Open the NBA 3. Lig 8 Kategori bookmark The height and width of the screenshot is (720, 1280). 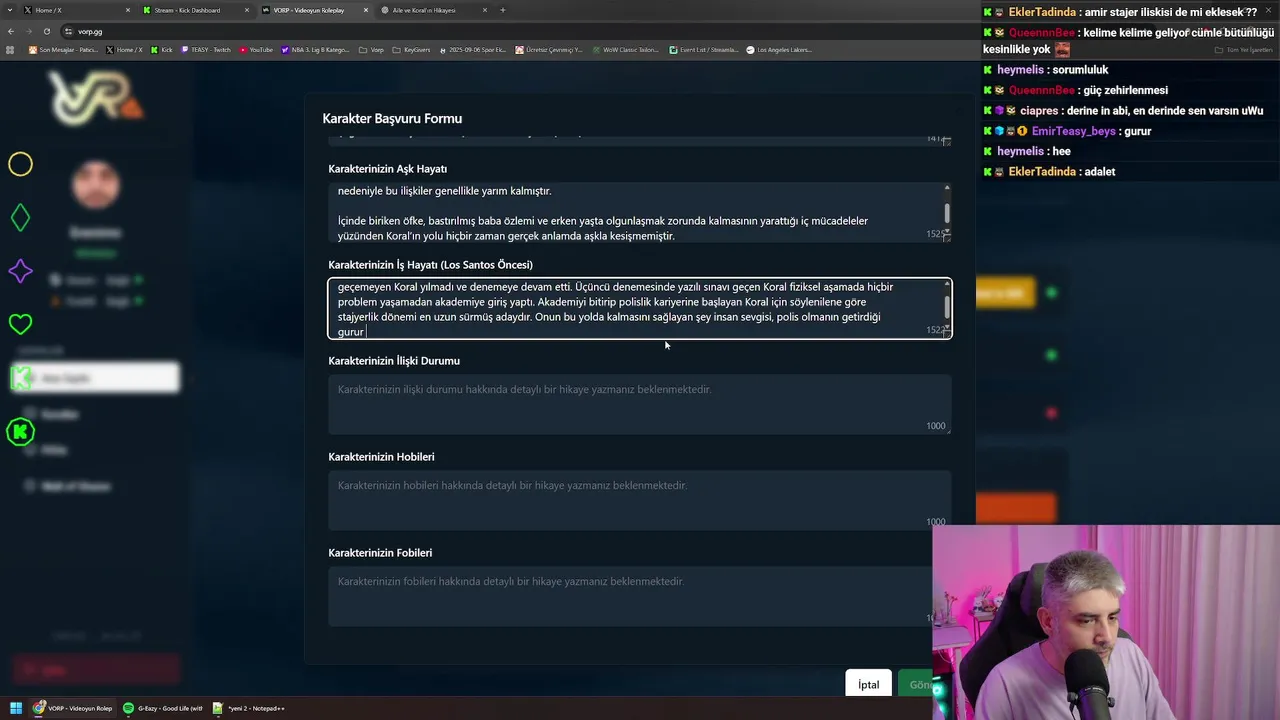pyautogui.click(x=316, y=49)
